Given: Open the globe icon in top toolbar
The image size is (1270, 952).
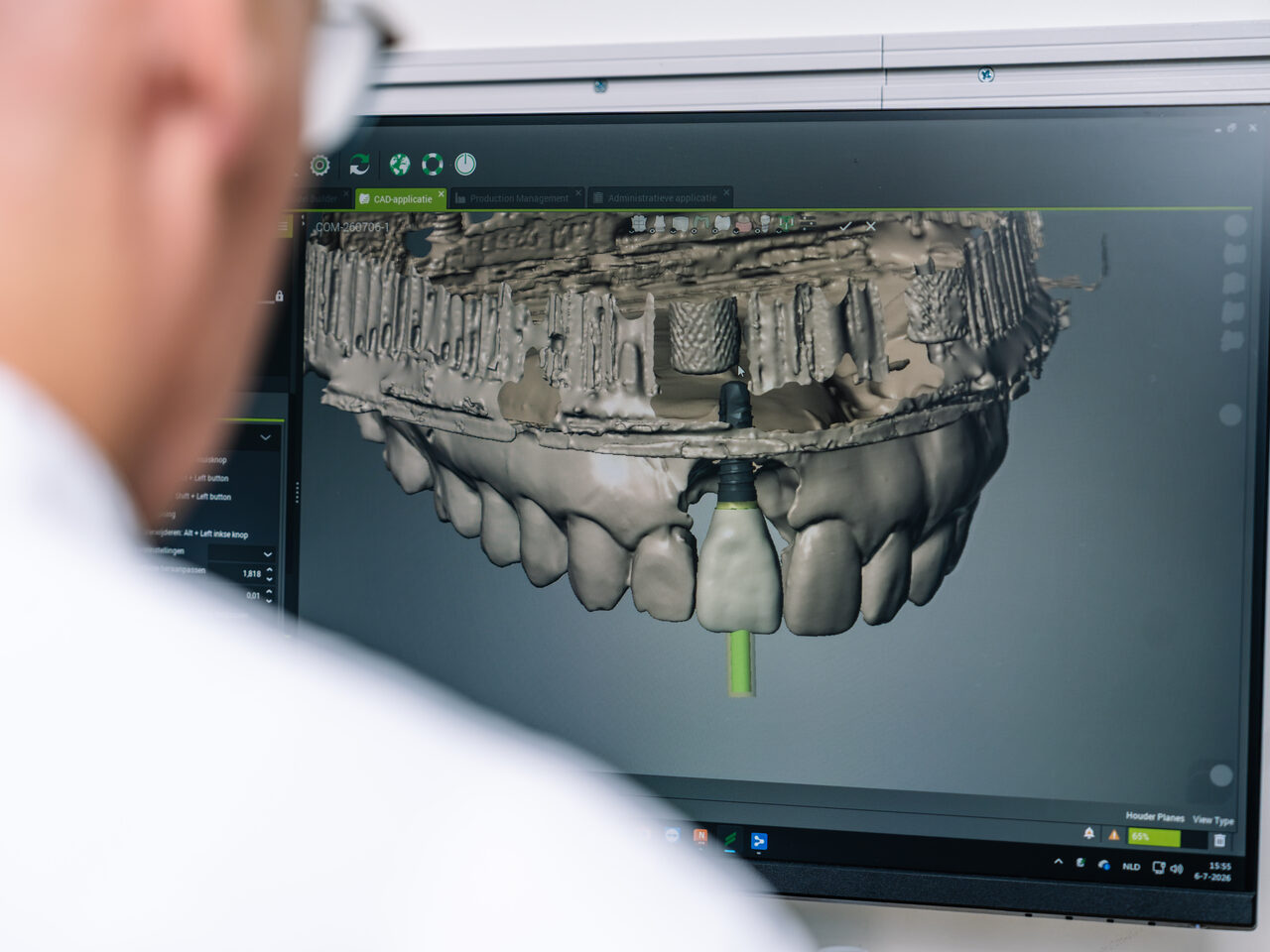Looking at the screenshot, I should [x=400, y=165].
